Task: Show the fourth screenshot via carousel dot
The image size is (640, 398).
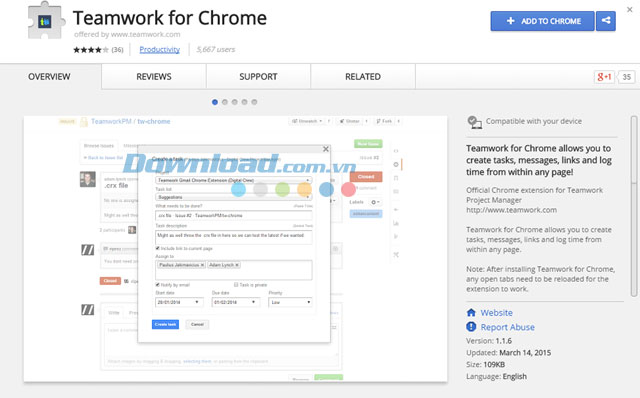Action: point(244,102)
